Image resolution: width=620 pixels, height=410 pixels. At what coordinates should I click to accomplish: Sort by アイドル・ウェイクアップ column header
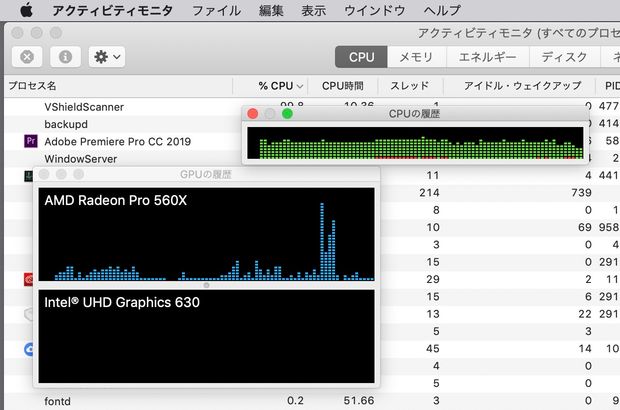pyautogui.click(x=522, y=86)
